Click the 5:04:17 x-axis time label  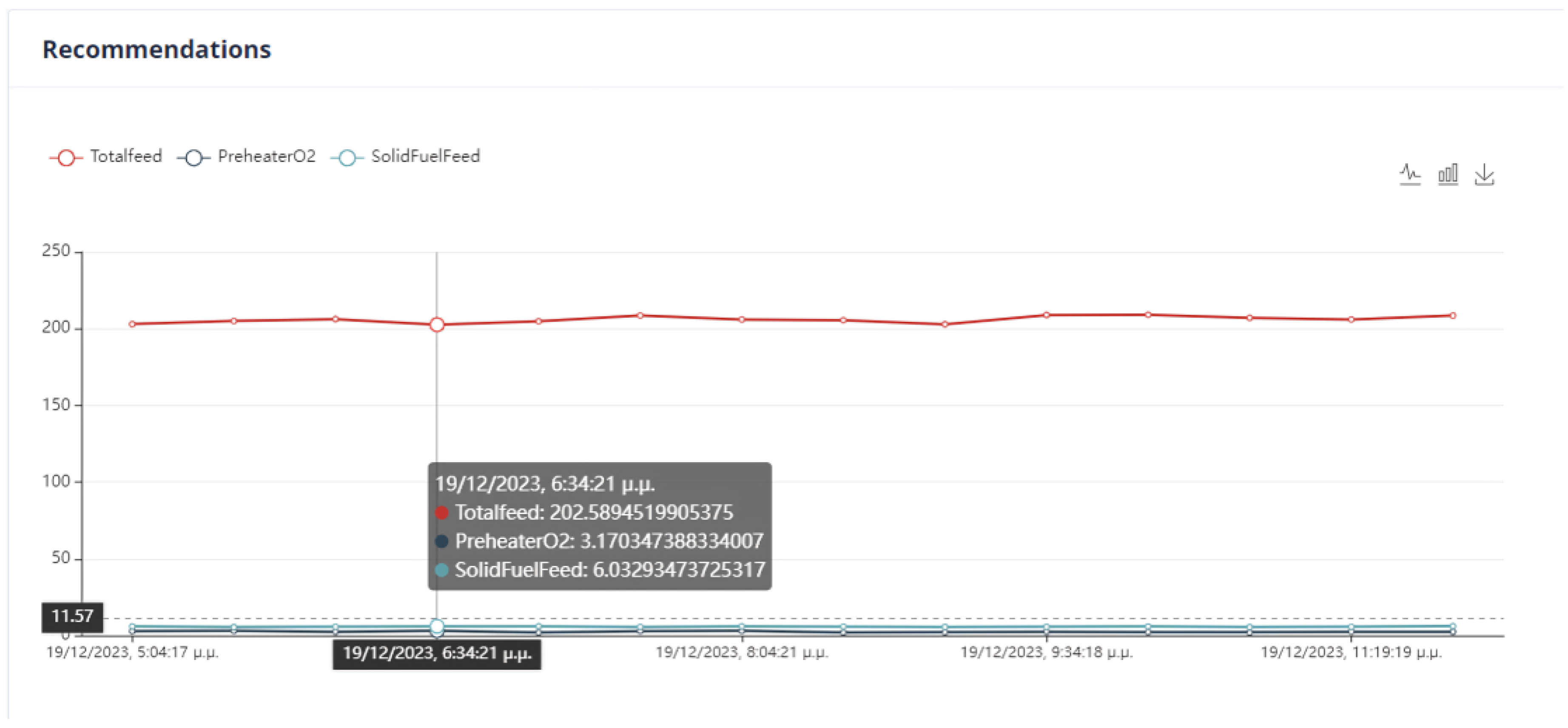132,652
